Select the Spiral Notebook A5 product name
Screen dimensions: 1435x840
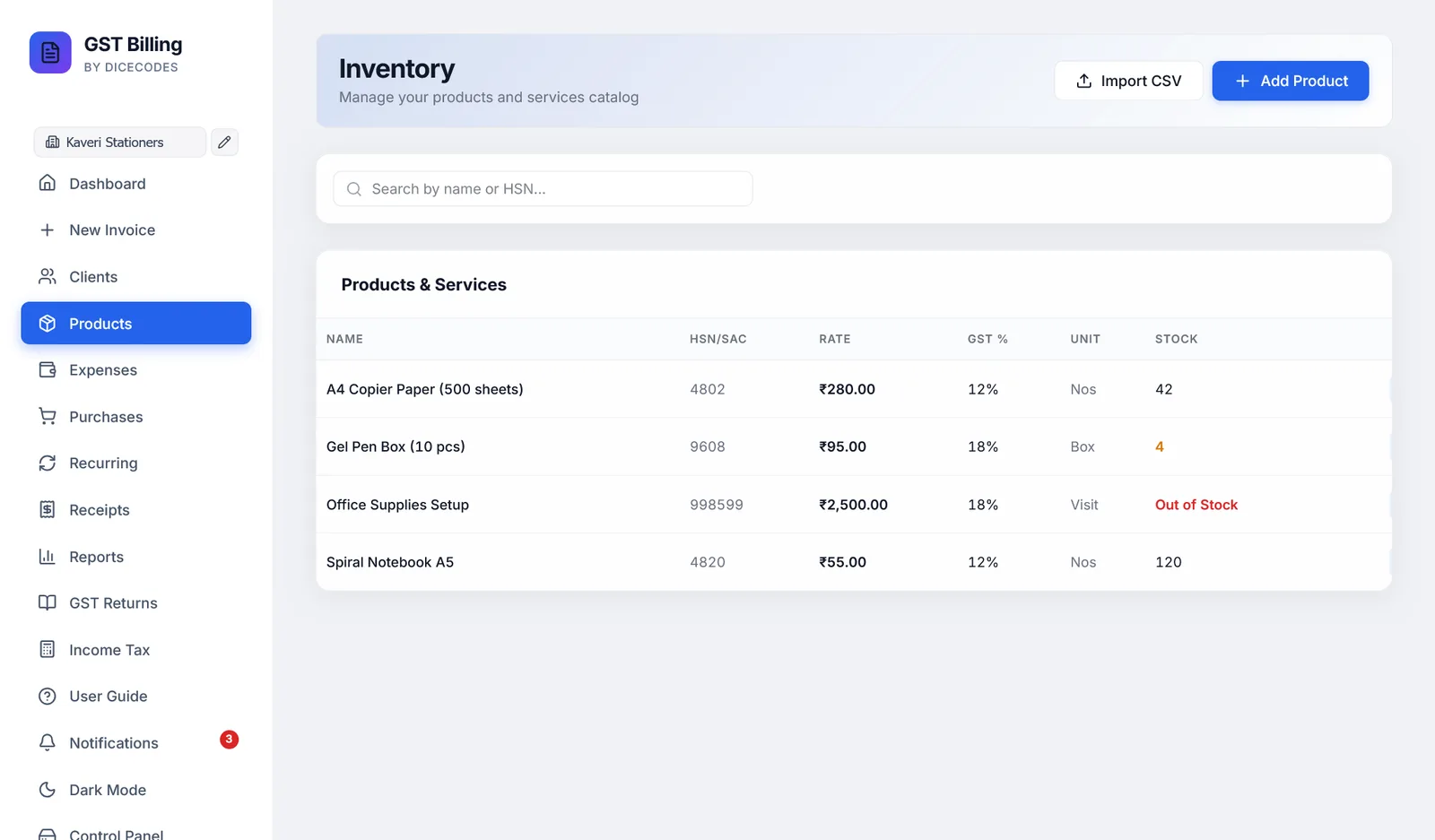pyautogui.click(x=390, y=561)
